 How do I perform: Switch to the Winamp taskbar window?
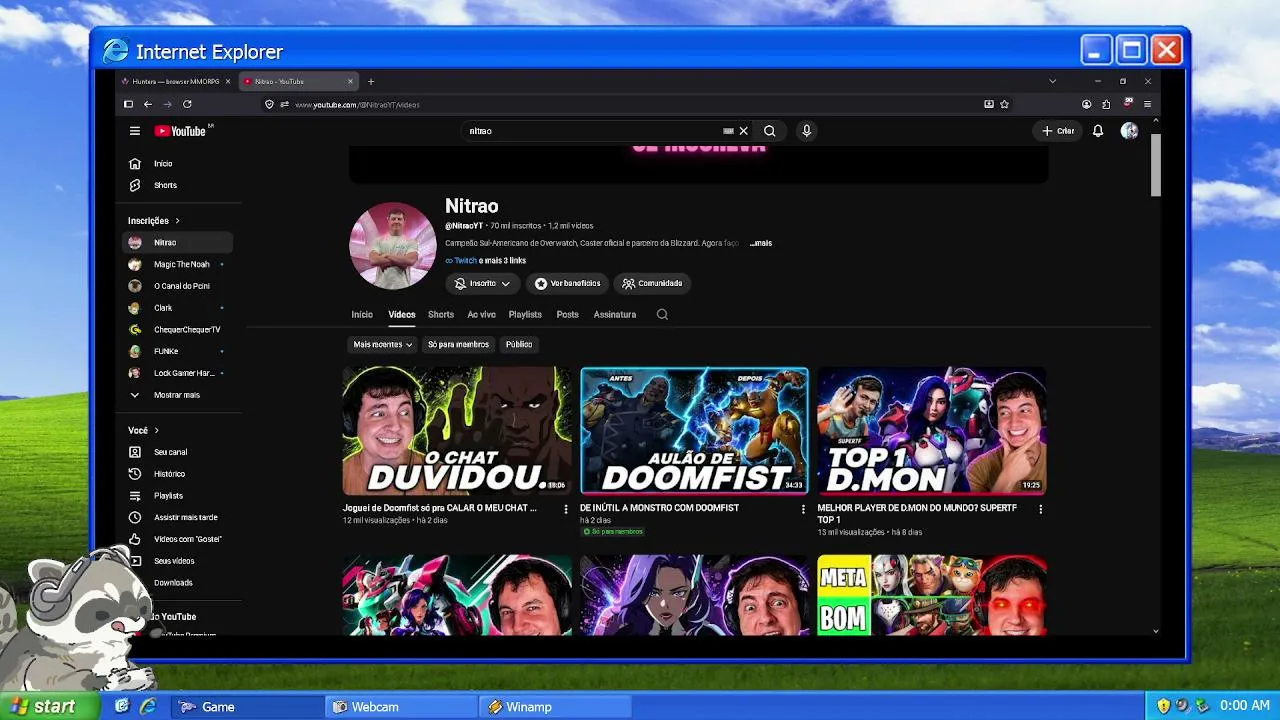pos(555,707)
